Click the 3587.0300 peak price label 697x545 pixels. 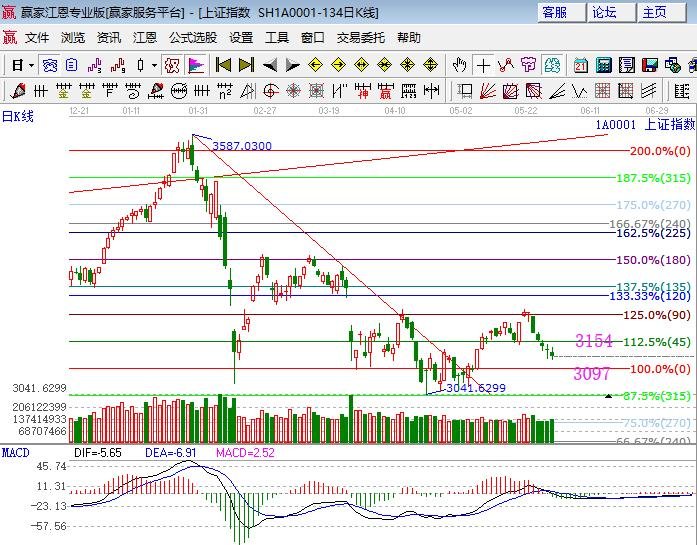241,146
